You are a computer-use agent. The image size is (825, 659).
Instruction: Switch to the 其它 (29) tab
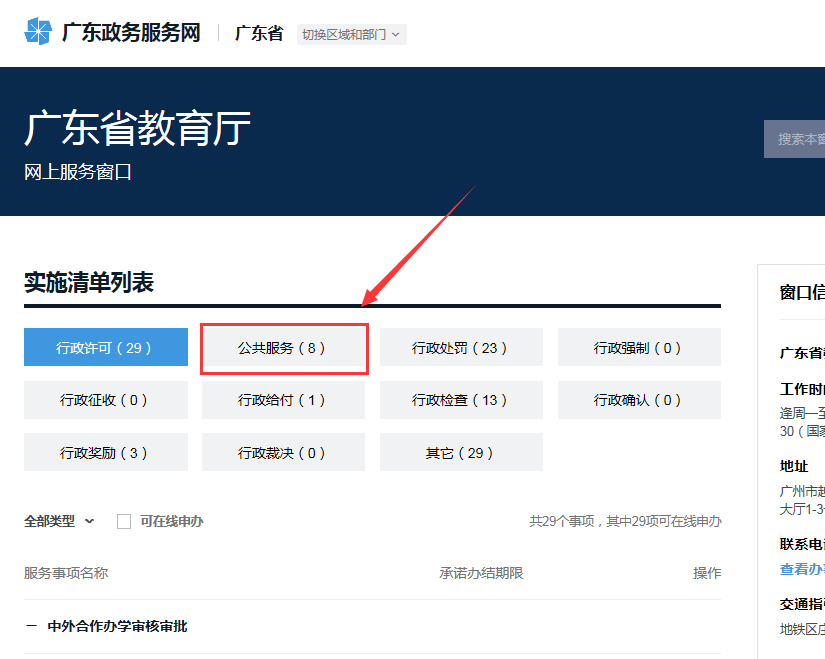461,452
